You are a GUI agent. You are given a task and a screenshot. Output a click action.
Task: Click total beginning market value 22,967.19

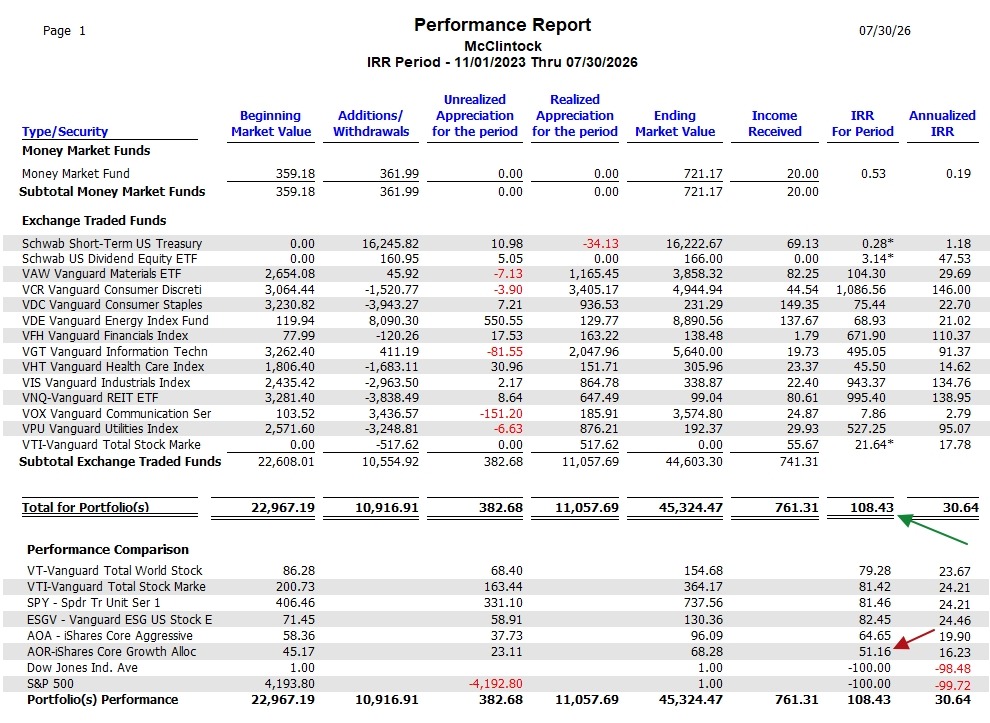[282, 507]
